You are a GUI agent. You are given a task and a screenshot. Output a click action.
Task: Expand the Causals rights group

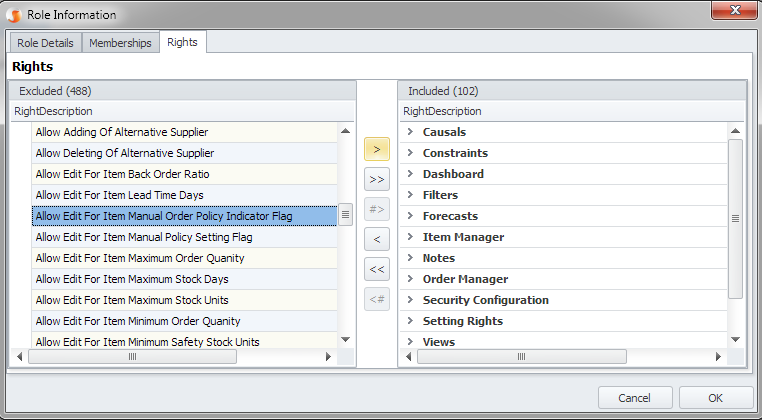410,132
